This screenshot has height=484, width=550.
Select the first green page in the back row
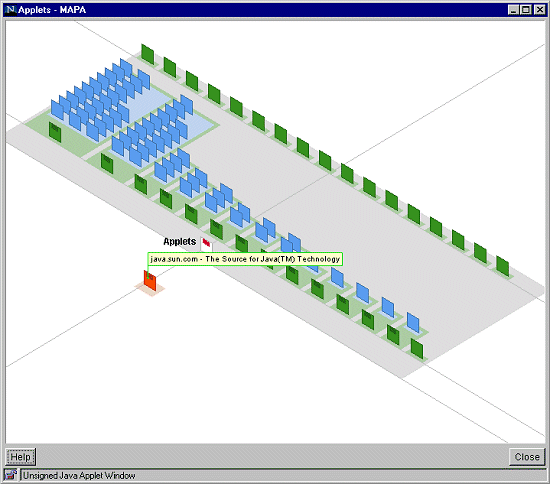pos(148,54)
